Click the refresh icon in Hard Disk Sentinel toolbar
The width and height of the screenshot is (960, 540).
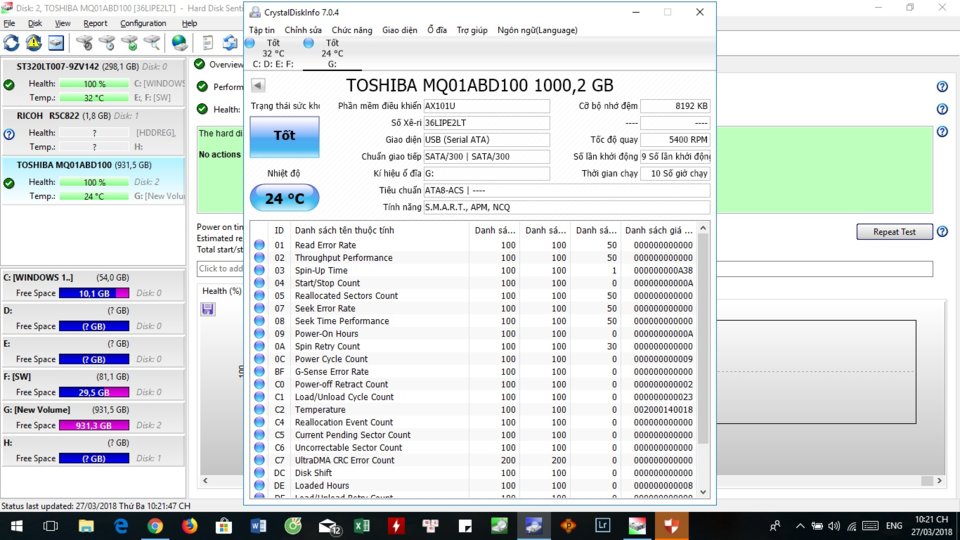point(12,42)
